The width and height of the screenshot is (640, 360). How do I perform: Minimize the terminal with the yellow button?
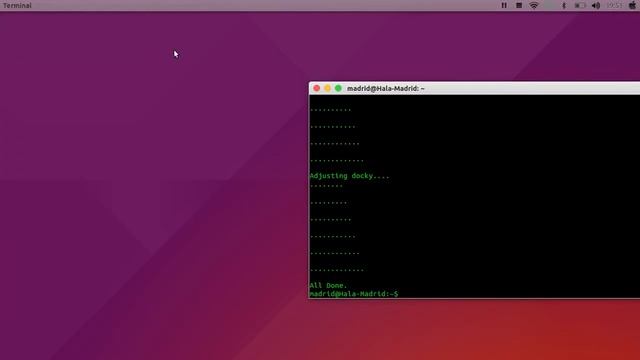pyautogui.click(x=327, y=88)
